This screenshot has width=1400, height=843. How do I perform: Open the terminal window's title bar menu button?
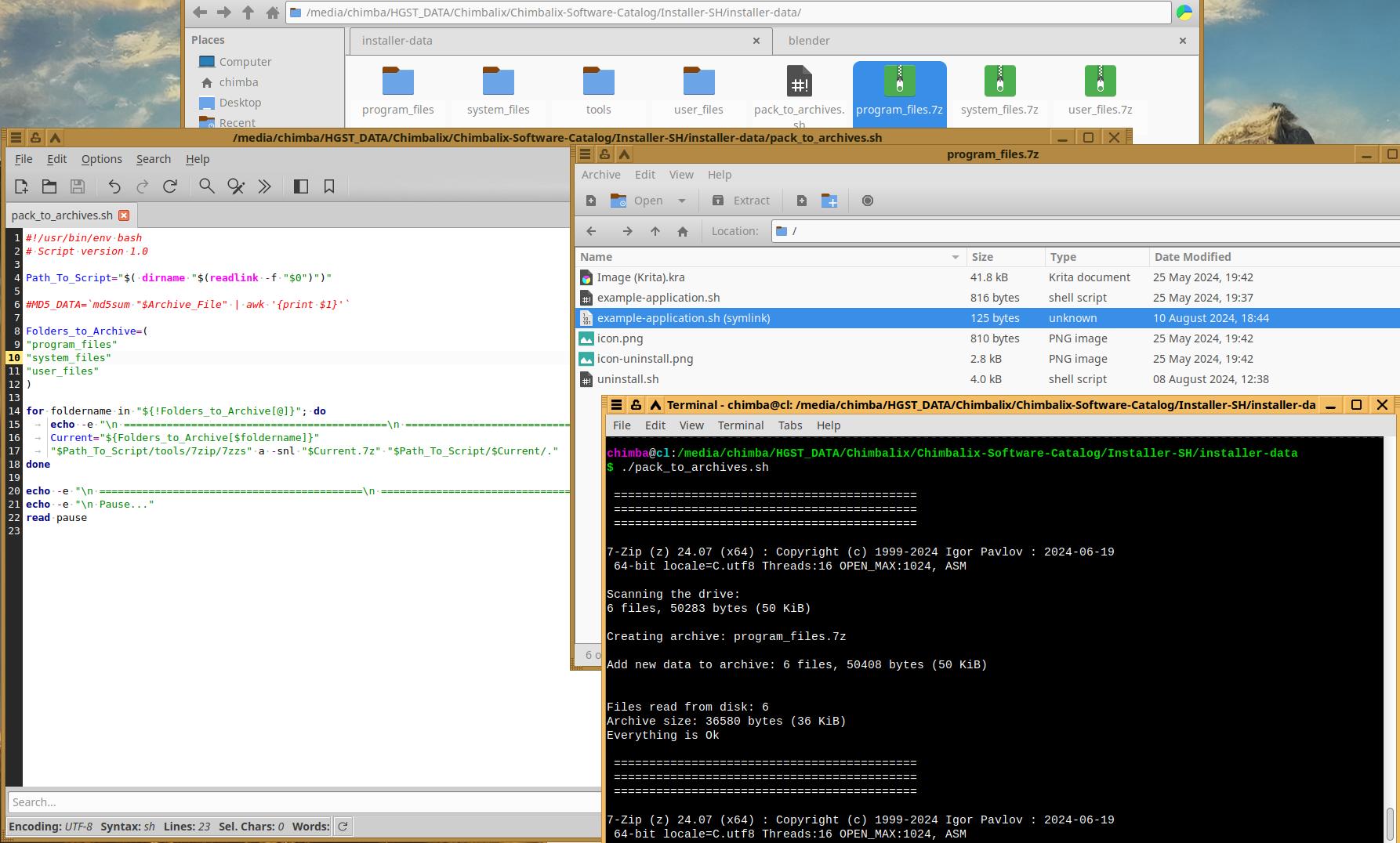click(x=617, y=405)
